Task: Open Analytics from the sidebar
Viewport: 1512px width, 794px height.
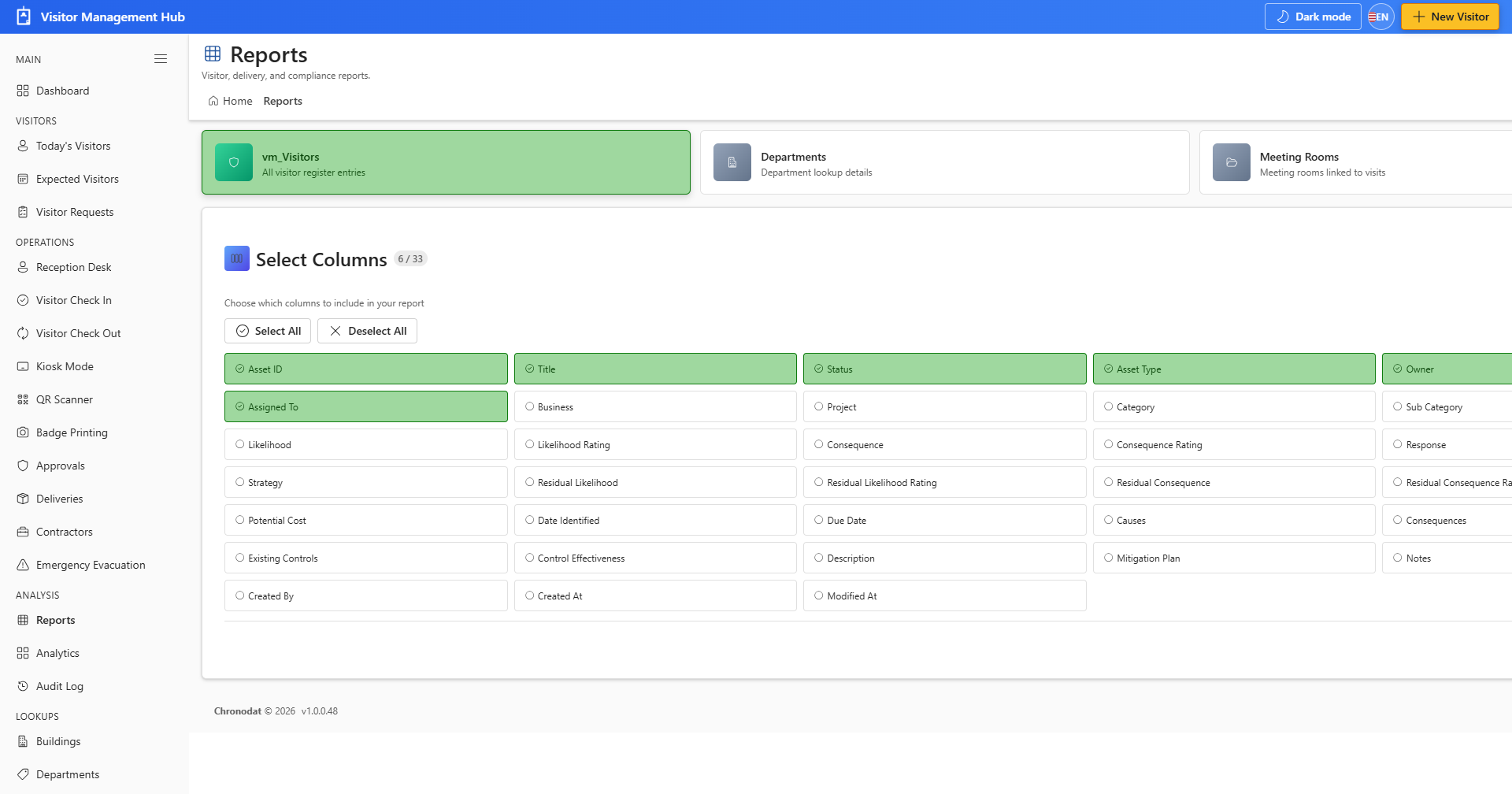Action: click(x=94, y=653)
